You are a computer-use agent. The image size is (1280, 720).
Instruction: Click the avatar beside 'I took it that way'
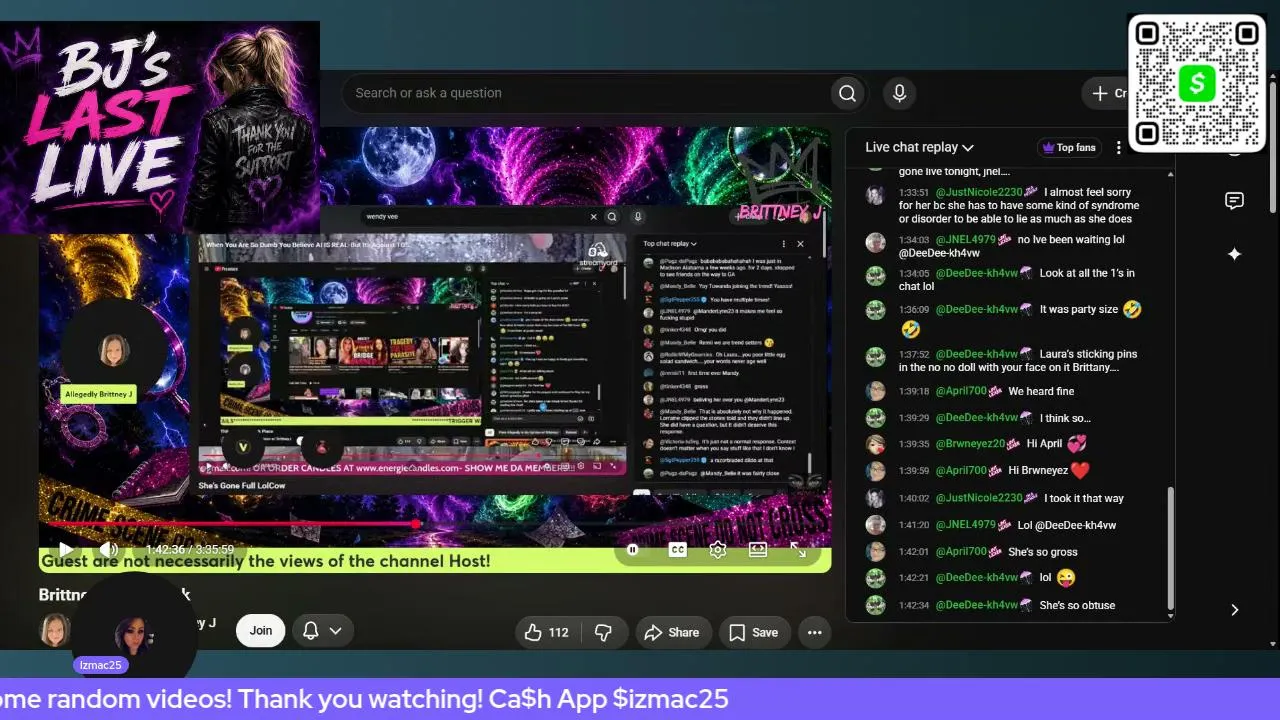pyautogui.click(x=875, y=498)
